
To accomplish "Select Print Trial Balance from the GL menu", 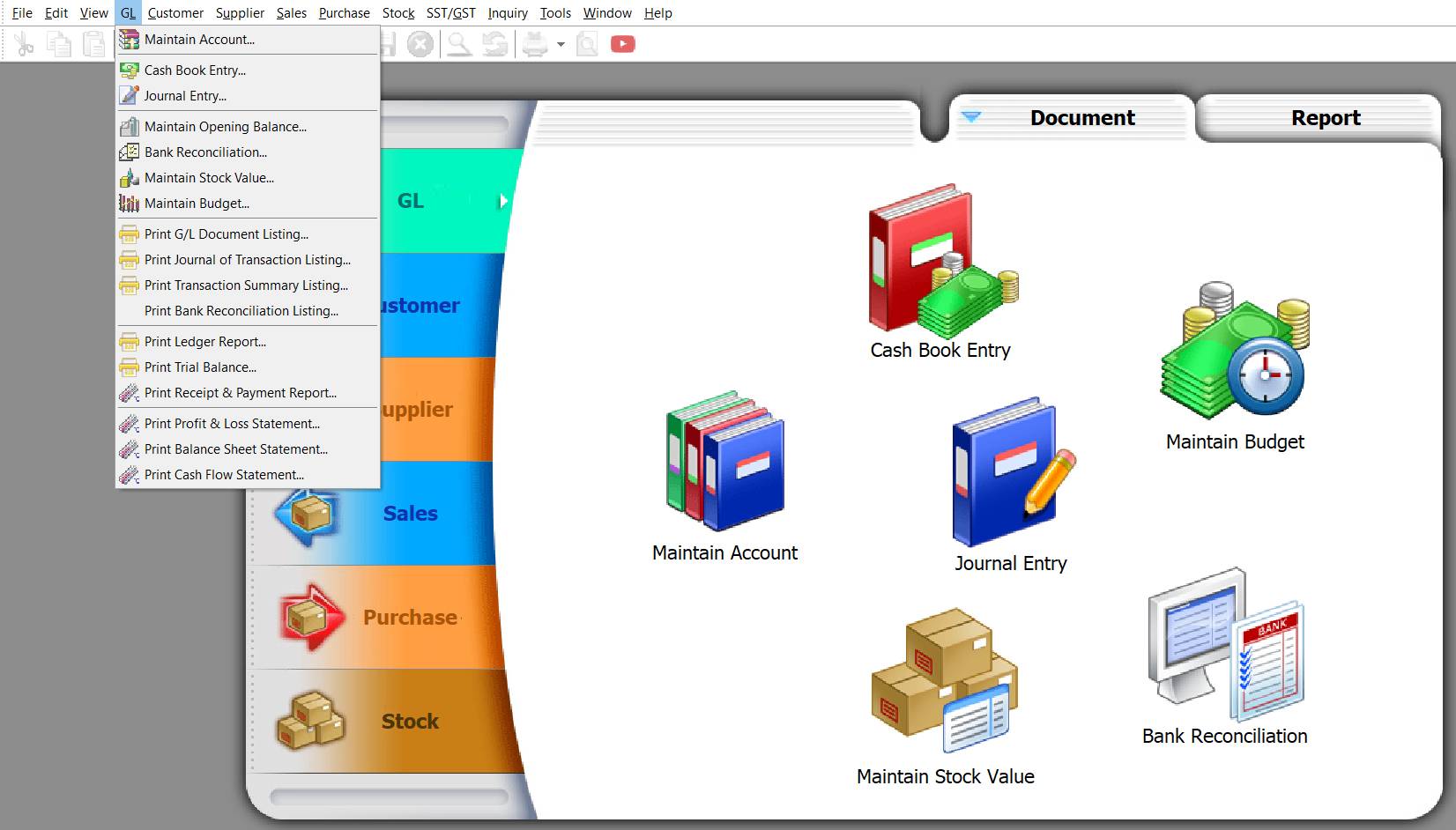I will coord(200,367).
